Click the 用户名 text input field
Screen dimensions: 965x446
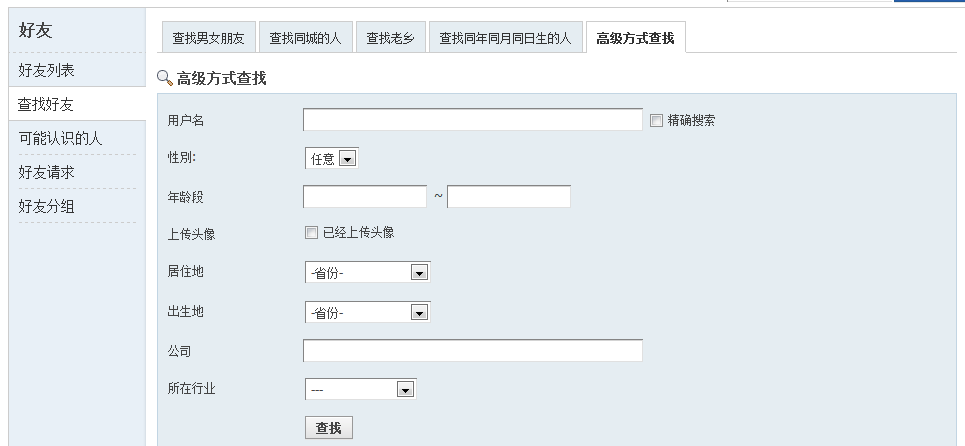[472, 120]
